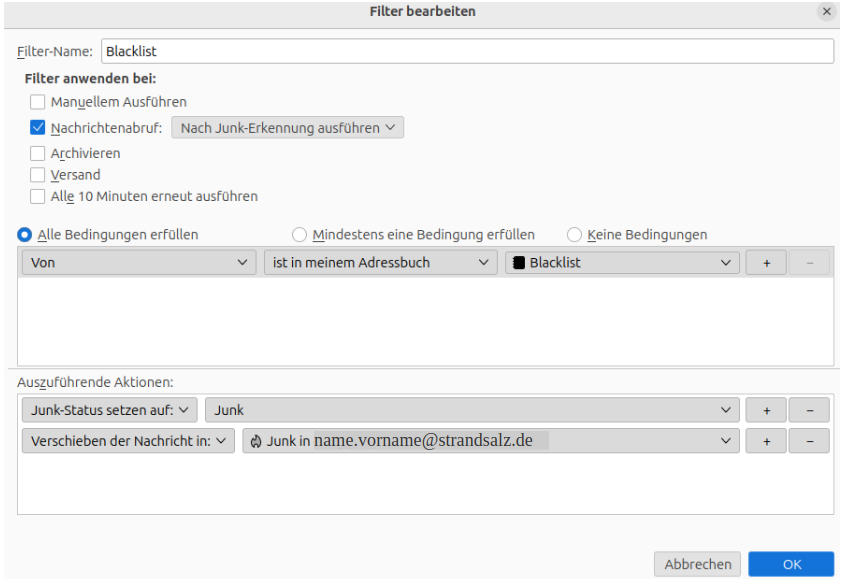Viewport: 847px width, 579px height.
Task: Click the black Blacklist address book icon
Action: pyautogui.click(x=518, y=263)
